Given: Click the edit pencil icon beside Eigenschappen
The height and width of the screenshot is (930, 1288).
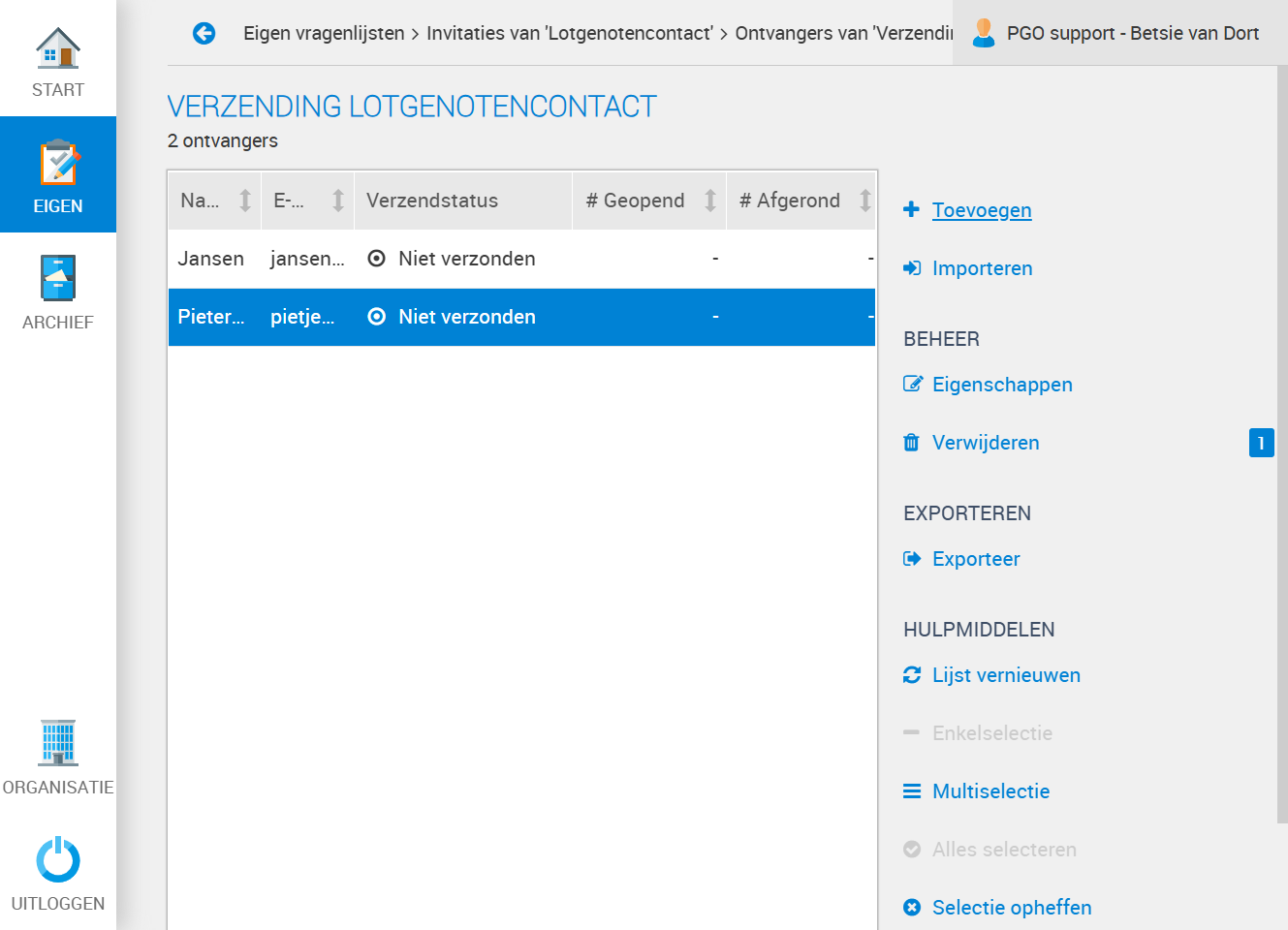Looking at the screenshot, I should click(912, 384).
